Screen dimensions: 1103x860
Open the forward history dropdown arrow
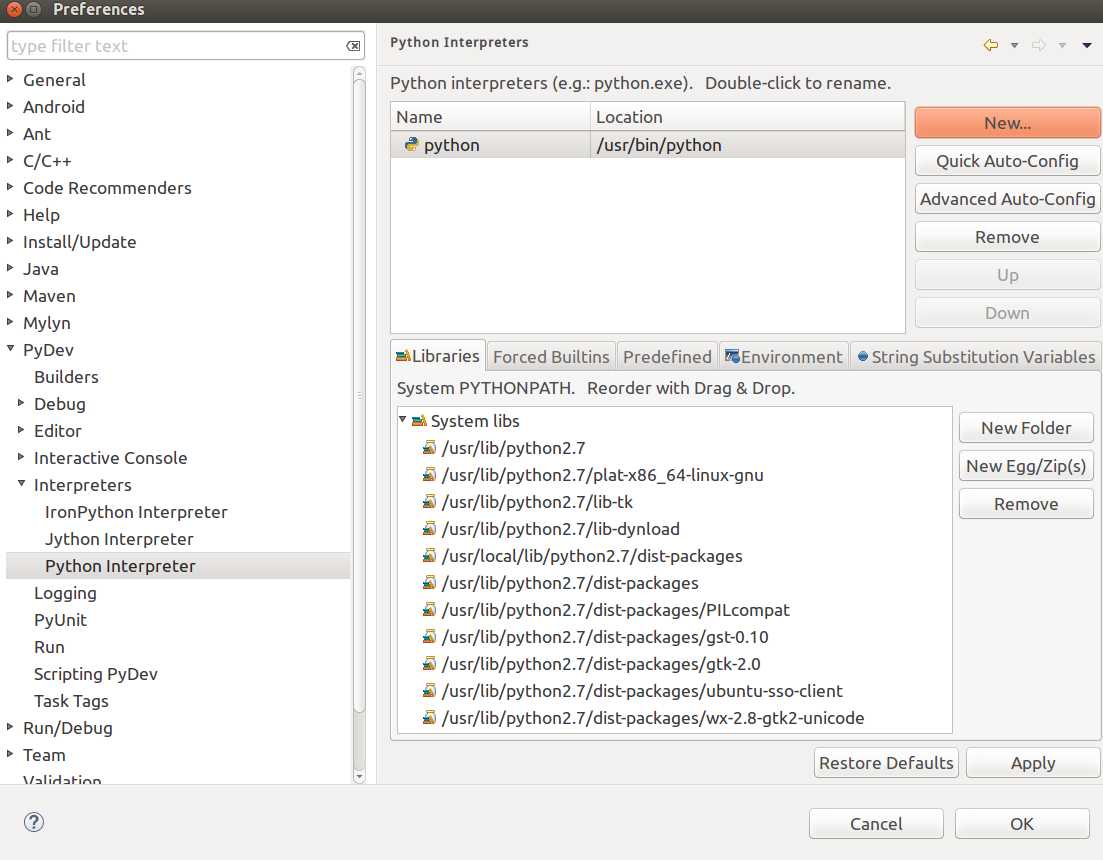click(1062, 46)
